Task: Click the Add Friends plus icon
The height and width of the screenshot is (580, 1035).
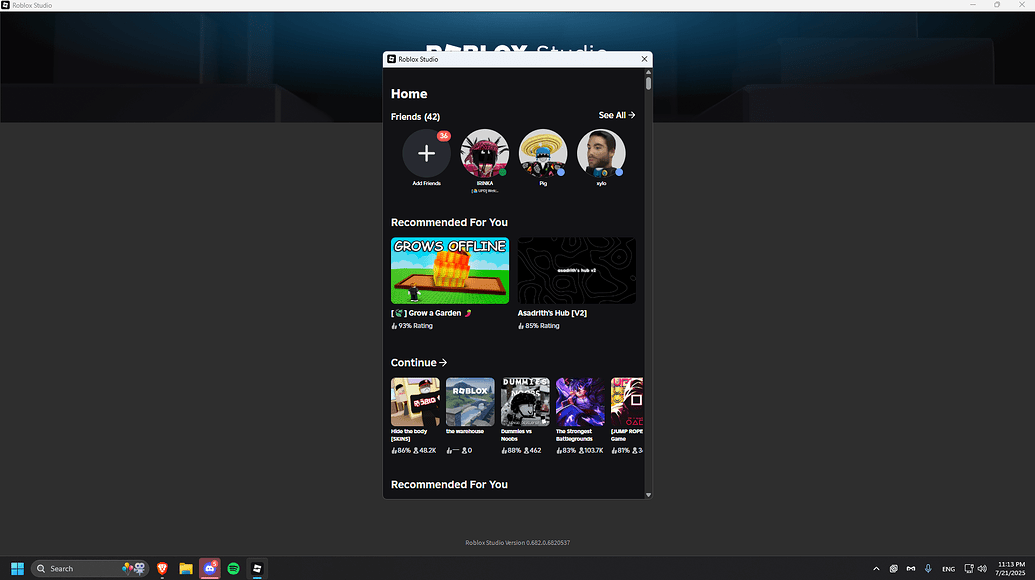Action: point(426,153)
